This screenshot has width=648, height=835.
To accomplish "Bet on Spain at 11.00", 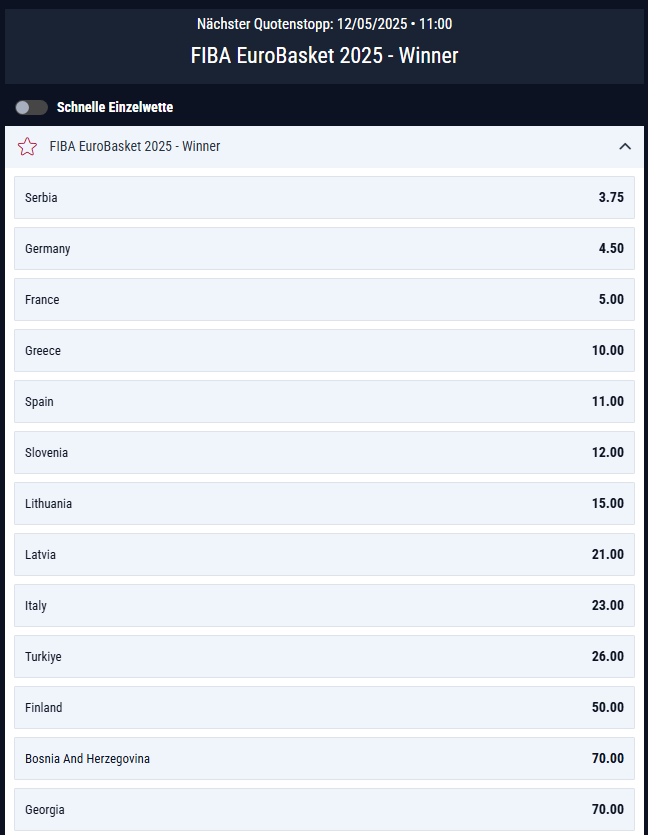I will pyautogui.click(x=324, y=402).
